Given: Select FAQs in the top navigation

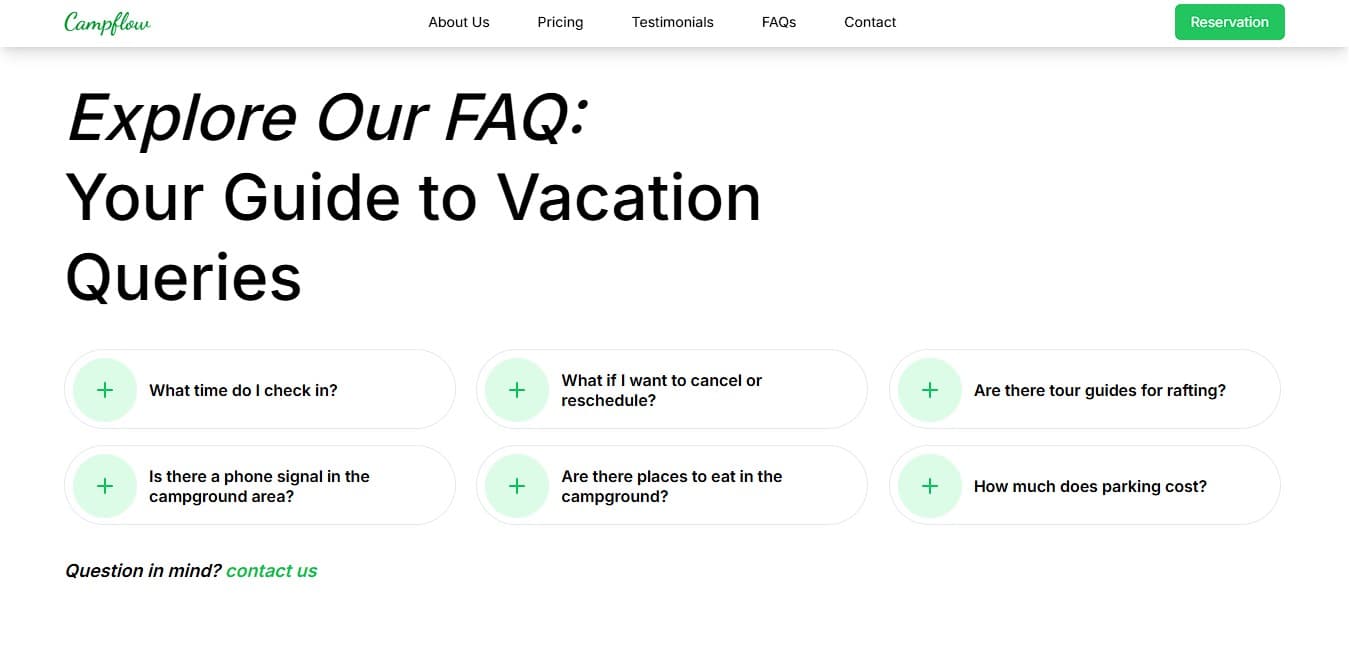Looking at the screenshot, I should pos(779,22).
